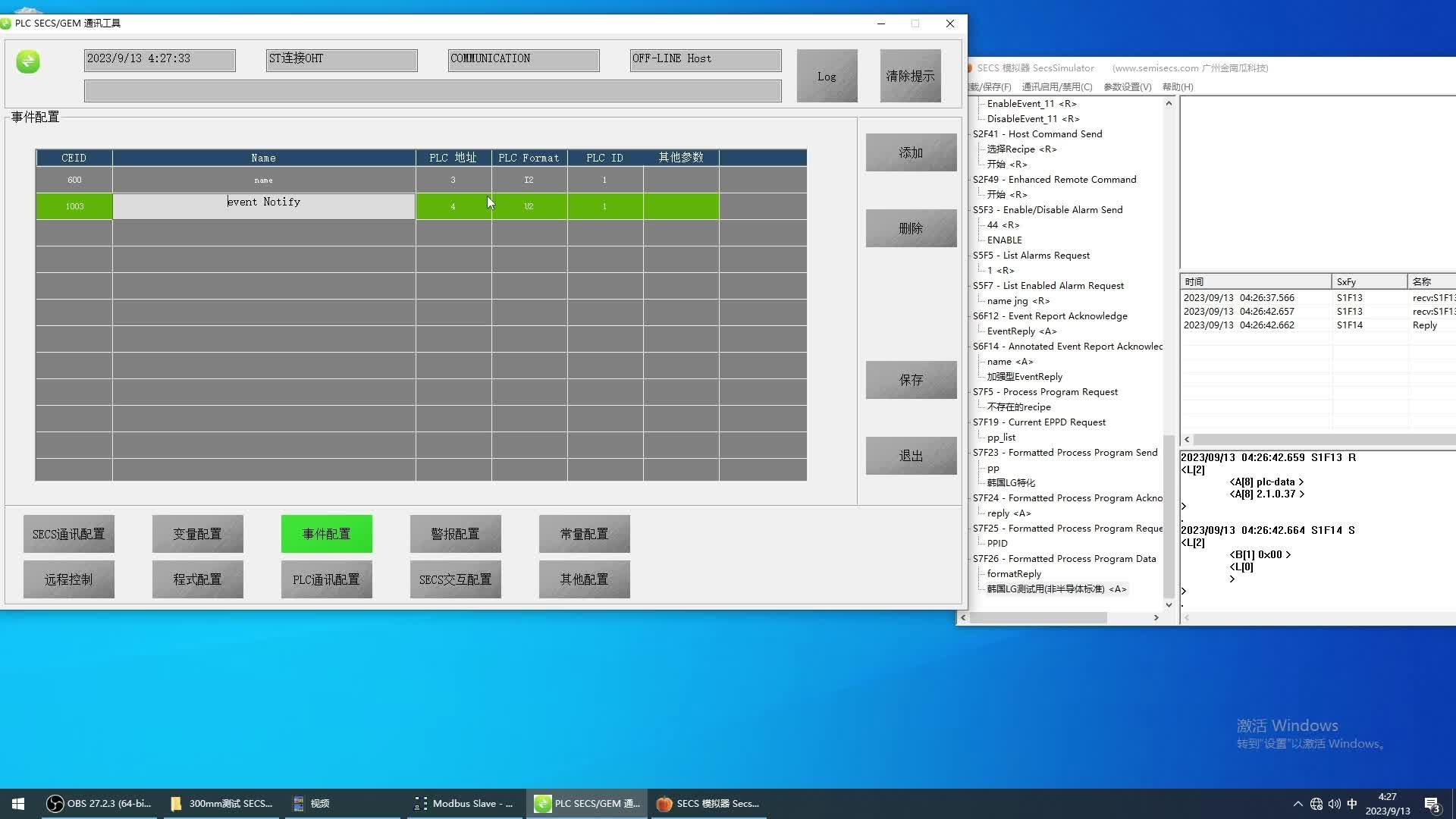Open the 帮助(H) menu
This screenshot has height=819, width=1456.
[1177, 87]
